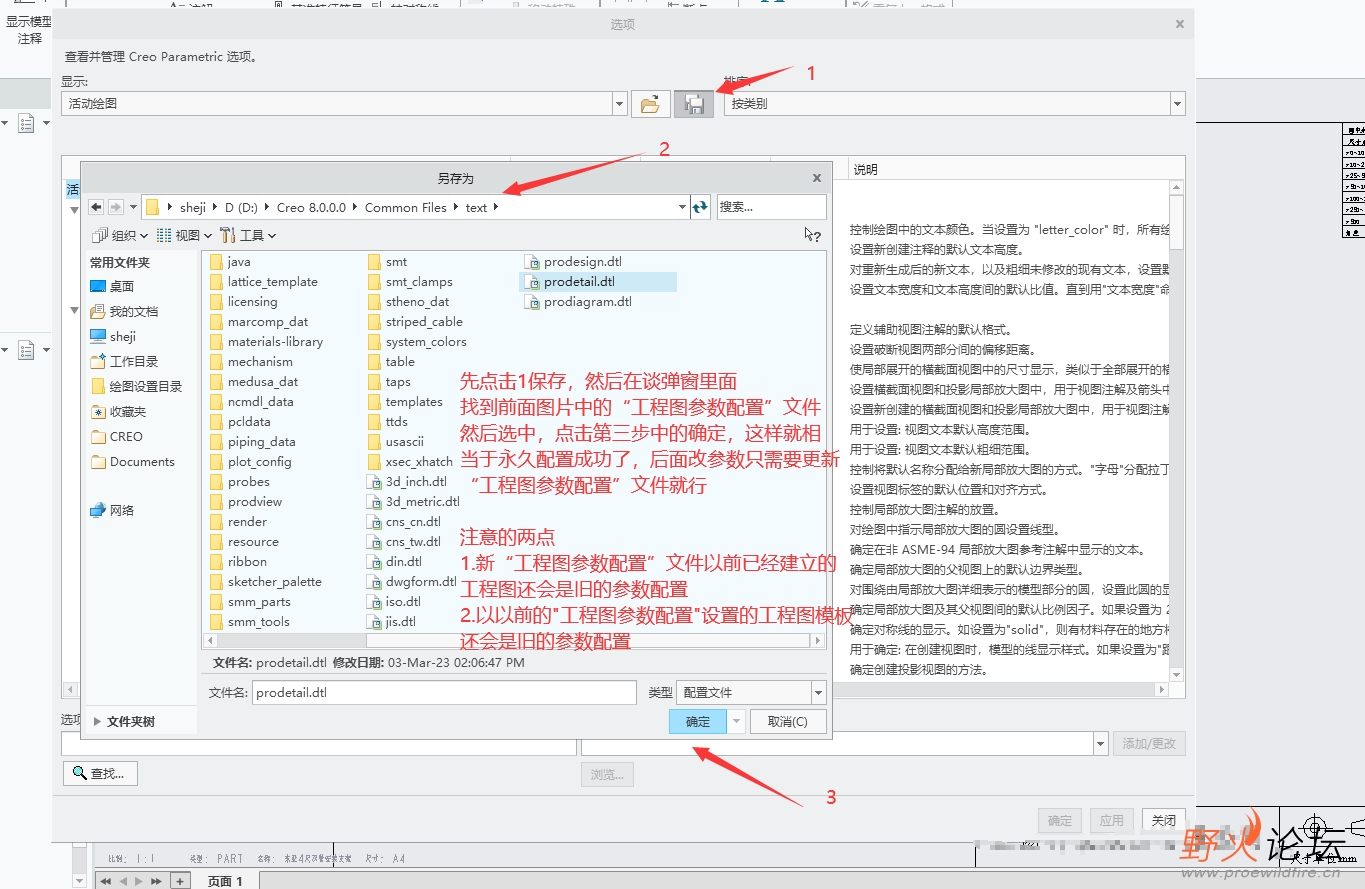Image resolution: width=1365 pixels, height=889 pixels.
Task: Open the lattice_template folder
Action: pyautogui.click(x=264, y=282)
